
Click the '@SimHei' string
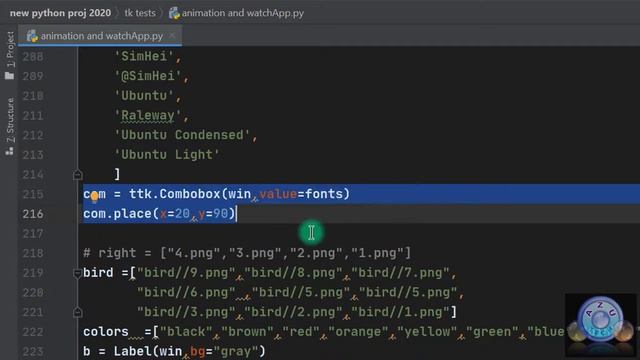[148, 76]
